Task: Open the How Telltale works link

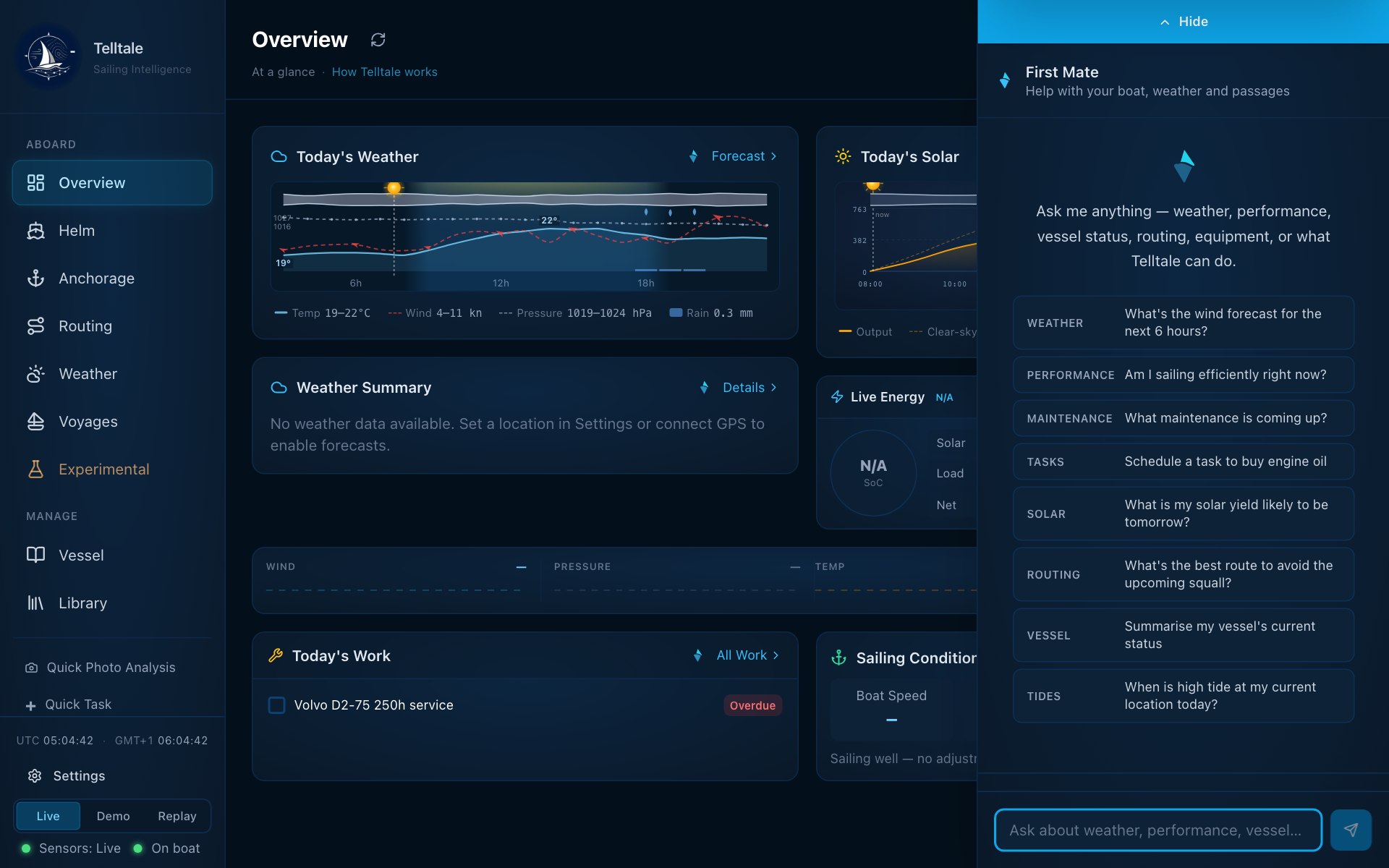Action: coord(384,72)
